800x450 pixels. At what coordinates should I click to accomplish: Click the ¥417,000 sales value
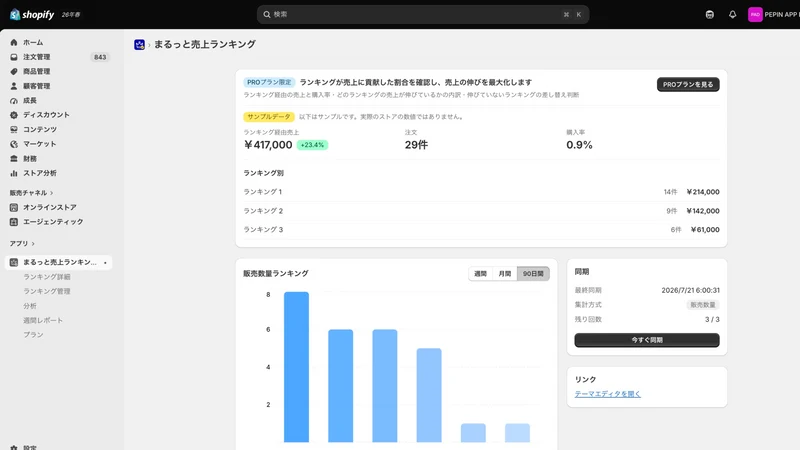268,145
